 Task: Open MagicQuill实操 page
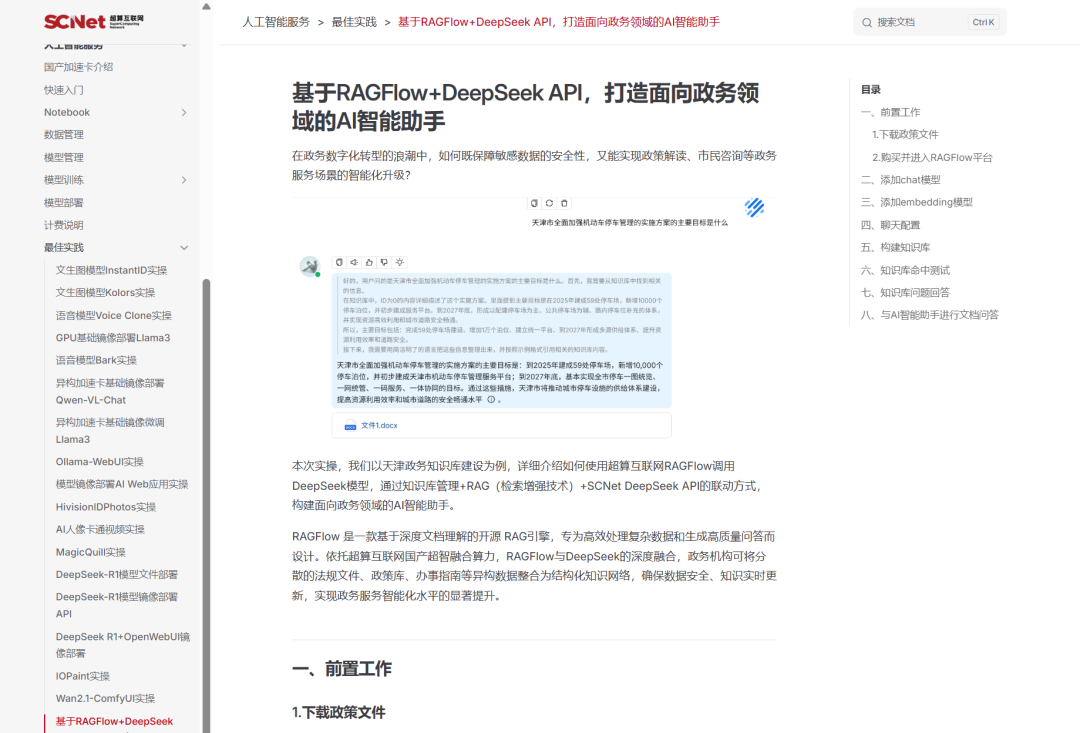point(91,552)
